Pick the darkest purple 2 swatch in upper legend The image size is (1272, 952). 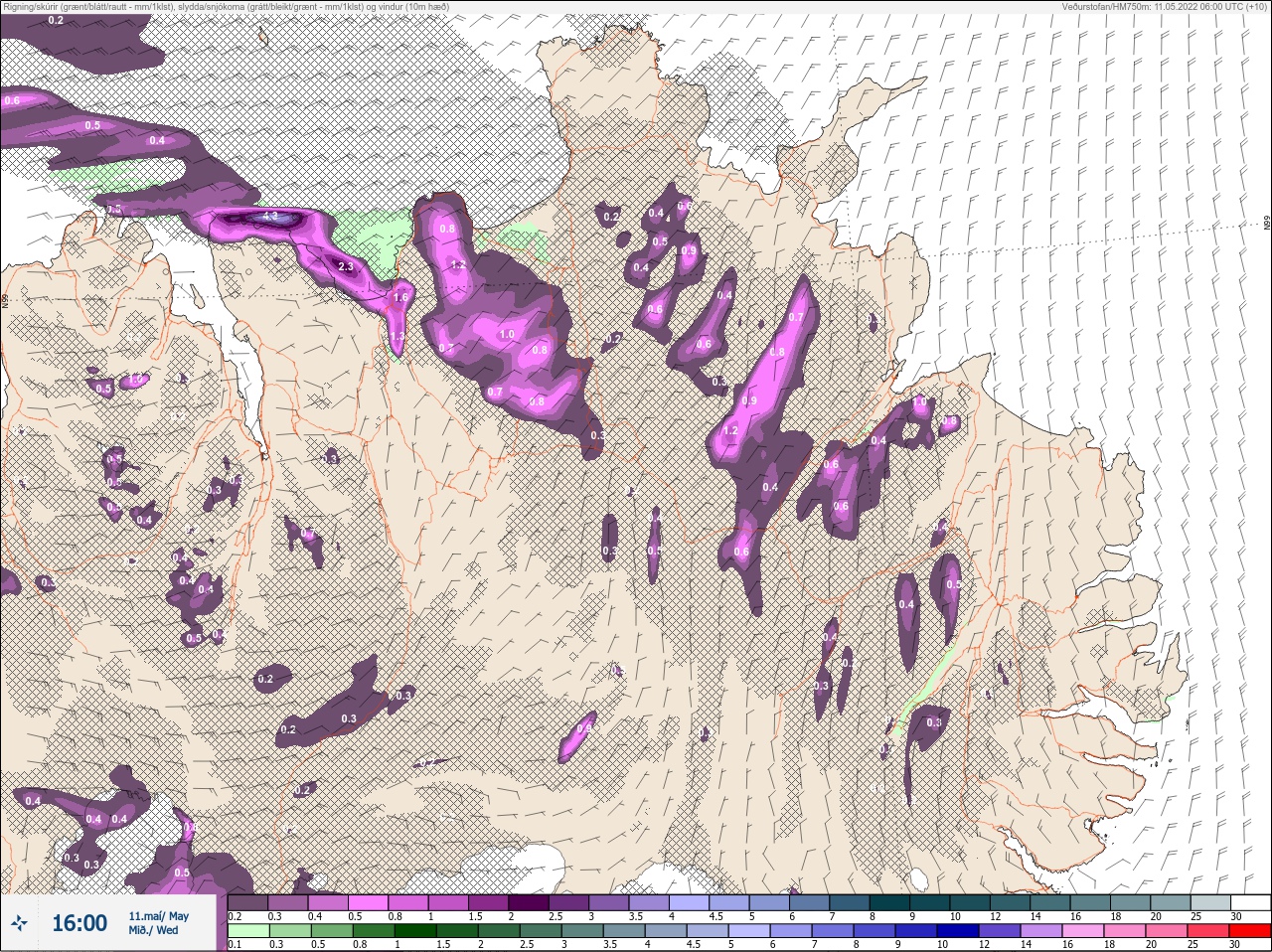coord(530,902)
